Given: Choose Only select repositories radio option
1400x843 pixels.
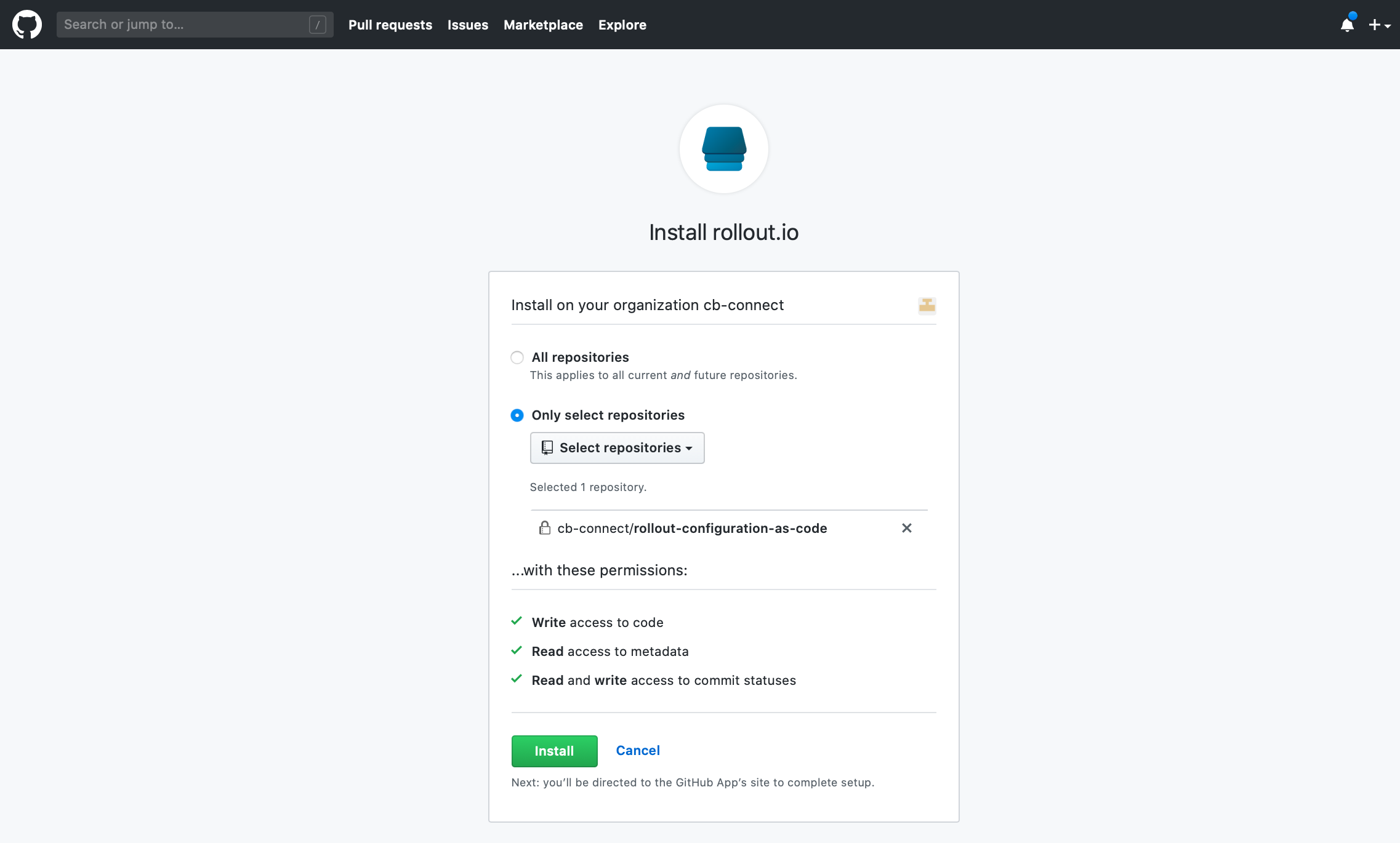Looking at the screenshot, I should 517,415.
